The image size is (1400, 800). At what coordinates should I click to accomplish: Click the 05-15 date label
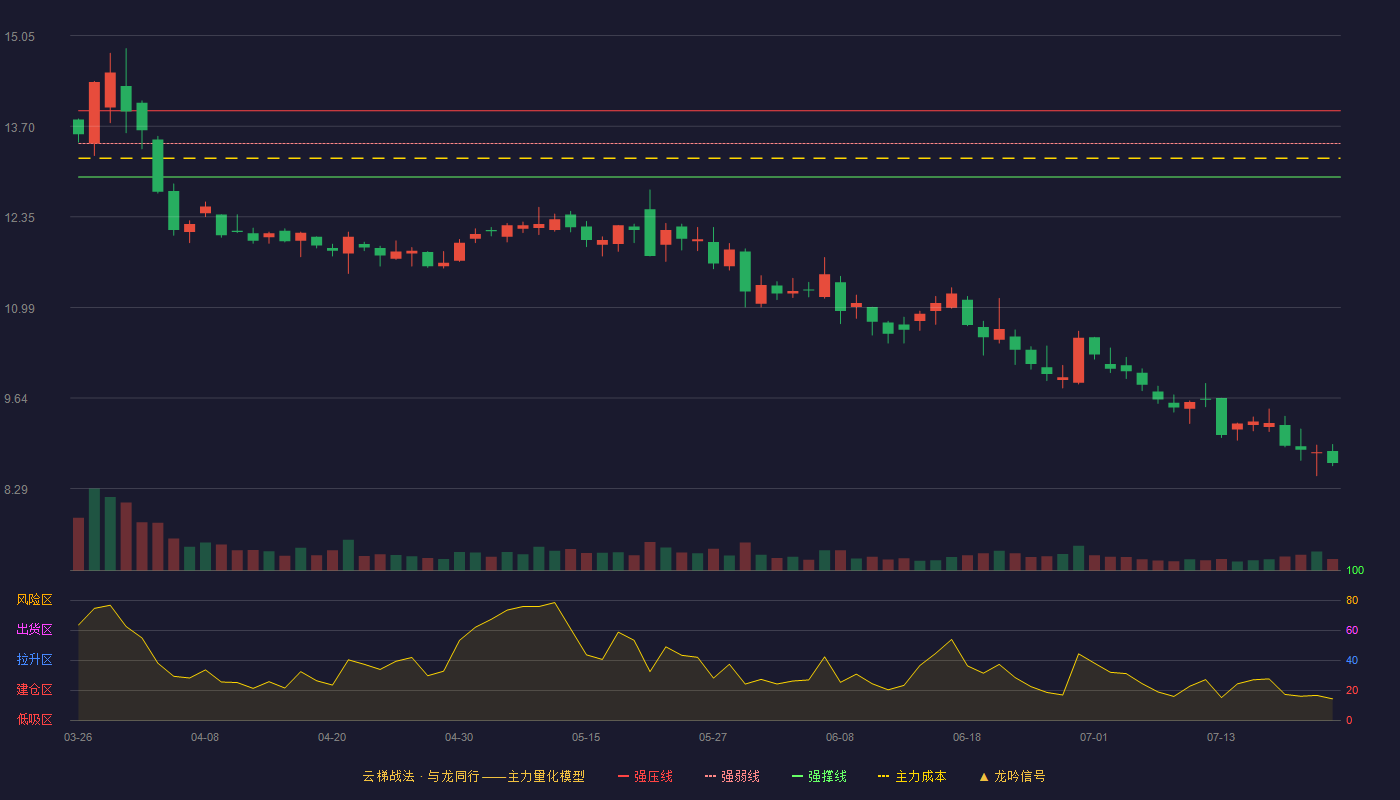586,737
